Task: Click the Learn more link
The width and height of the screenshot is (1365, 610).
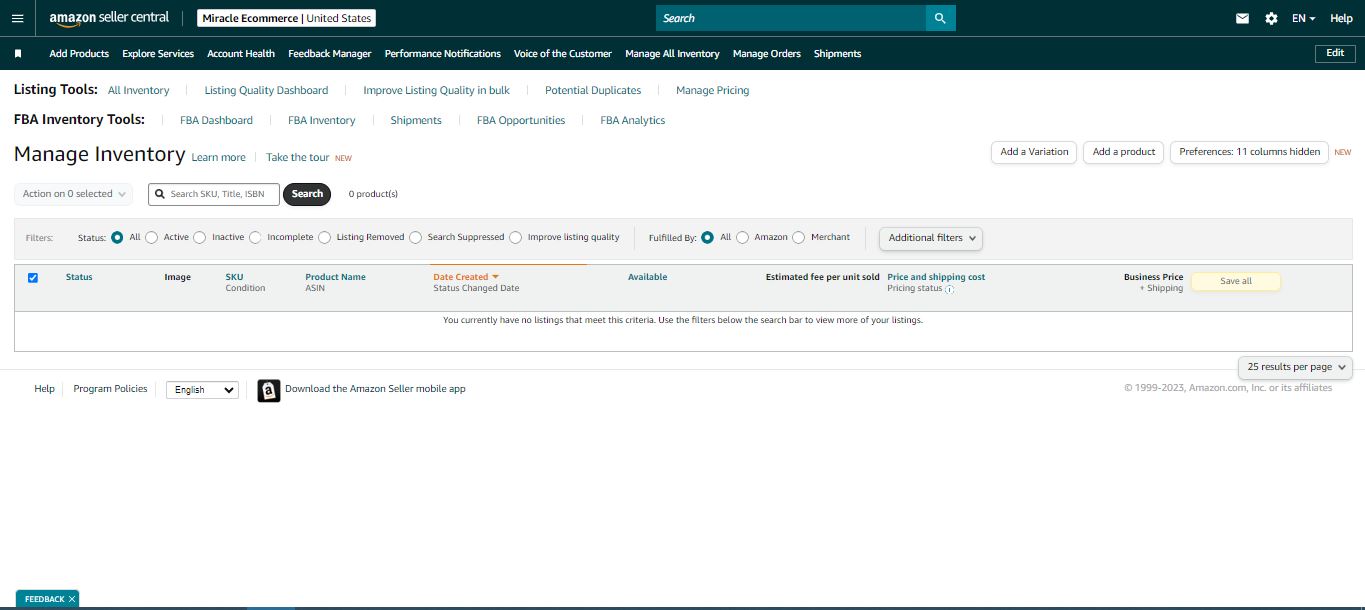Action: pos(219,157)
